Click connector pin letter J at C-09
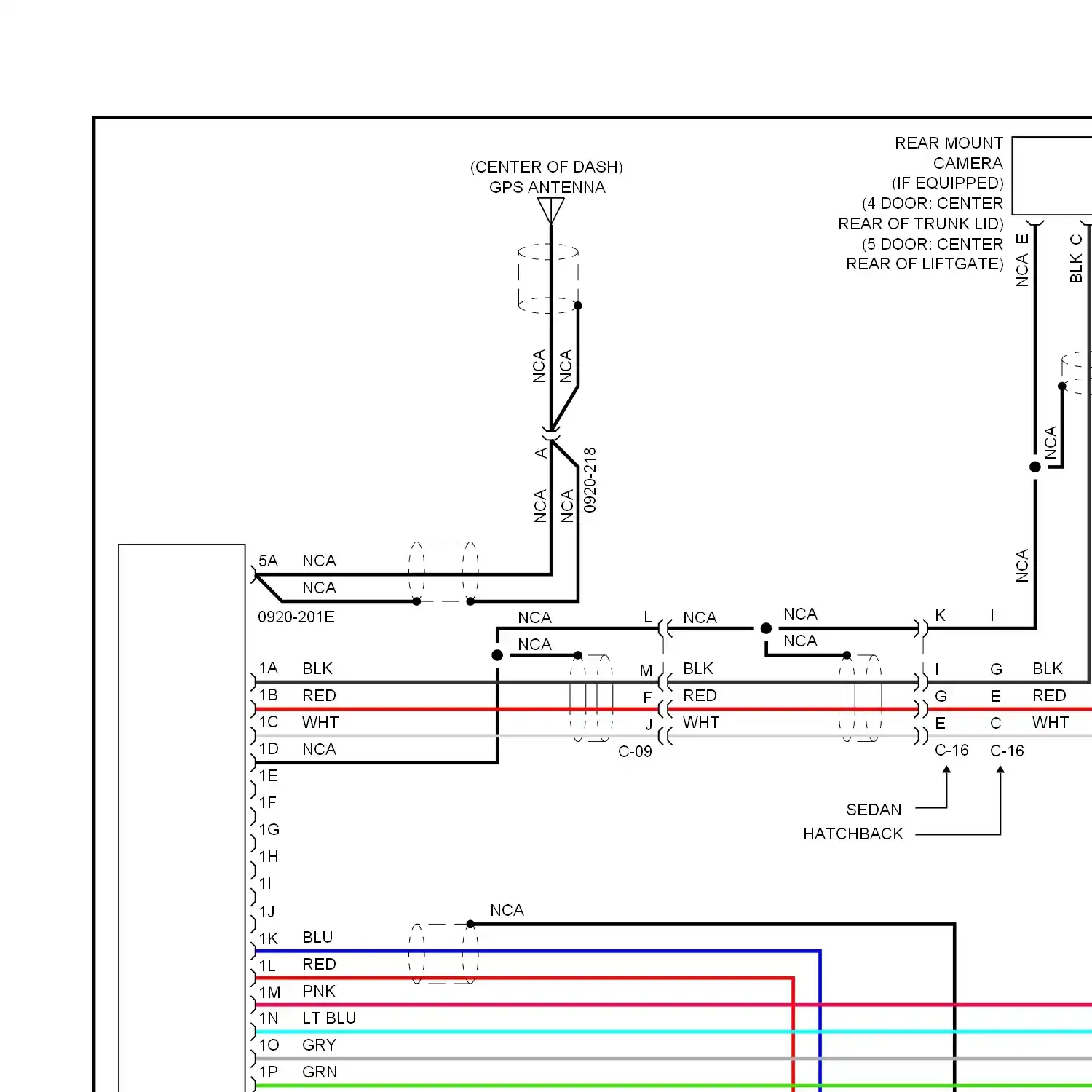Screen dimensions: 1092x1092 pos(649,724)
